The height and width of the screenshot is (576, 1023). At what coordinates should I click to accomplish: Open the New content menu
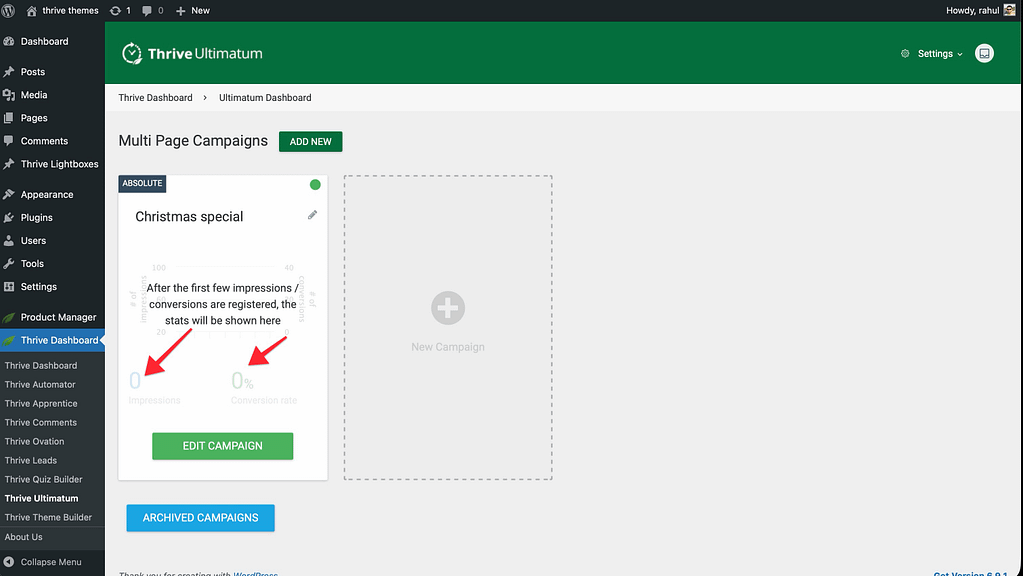point(192,10)
